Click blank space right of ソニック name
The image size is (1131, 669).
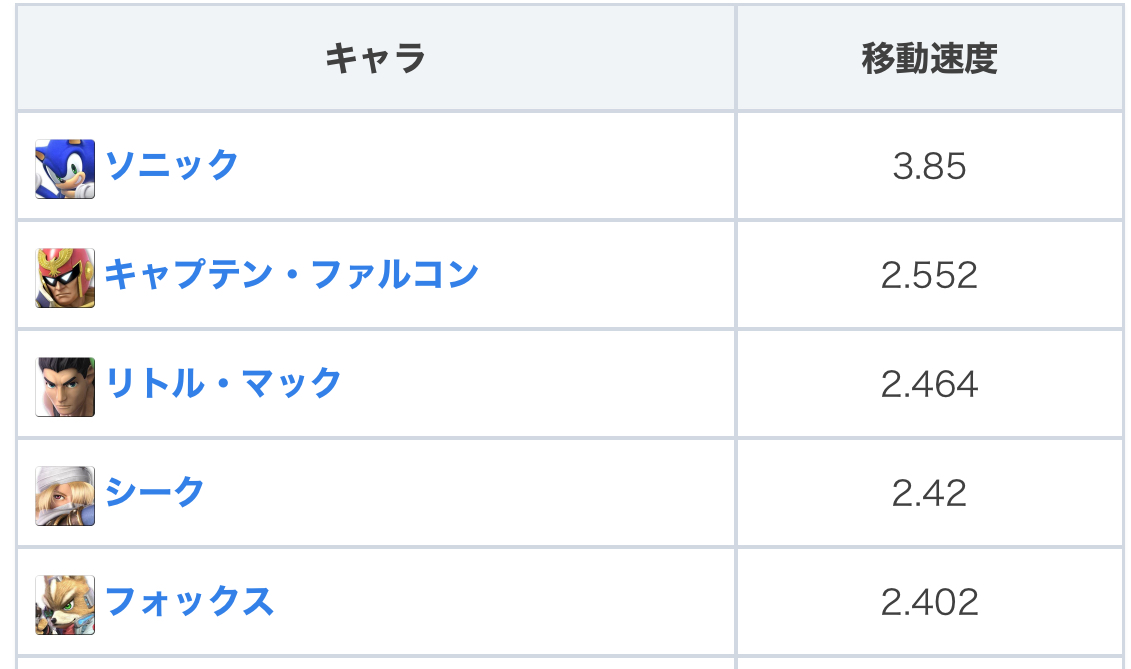tap(480, 166)
